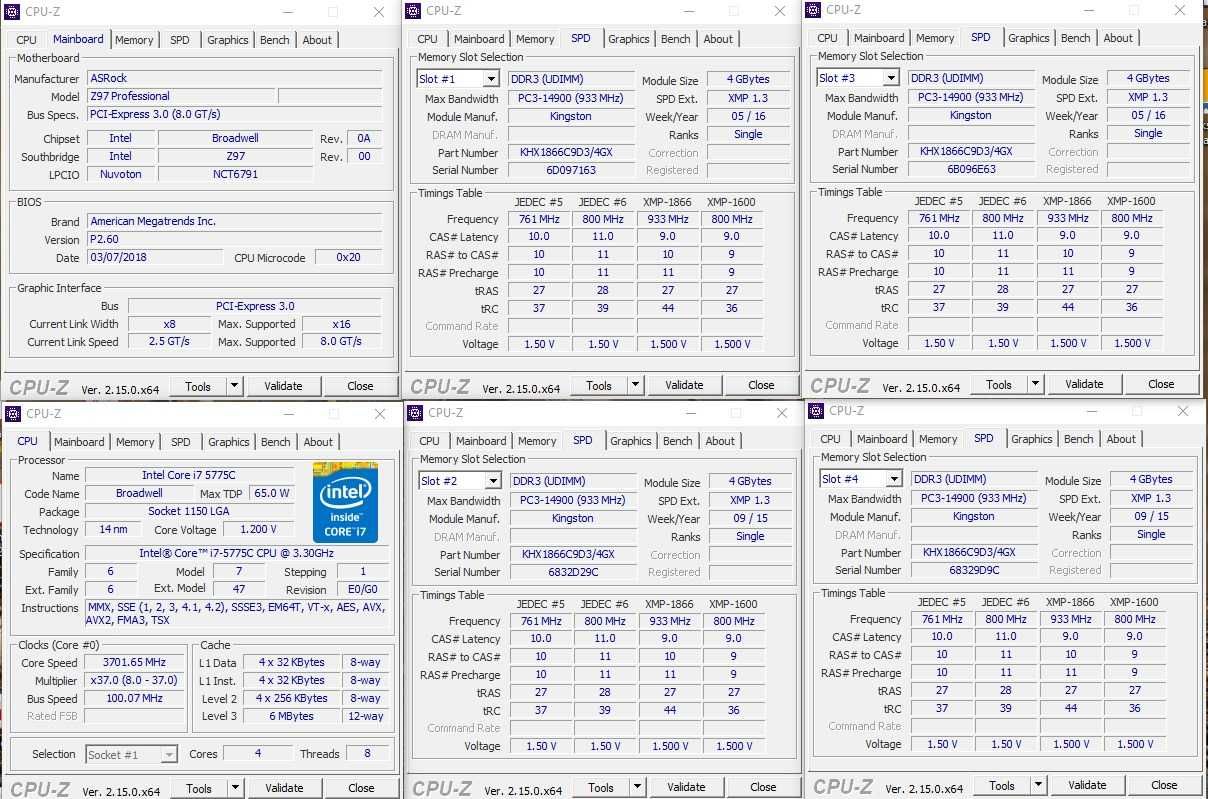Click the CPU-Z title icon in Slot #2 window
Screen dimensions: 1208x799
[x=415, y=413]
